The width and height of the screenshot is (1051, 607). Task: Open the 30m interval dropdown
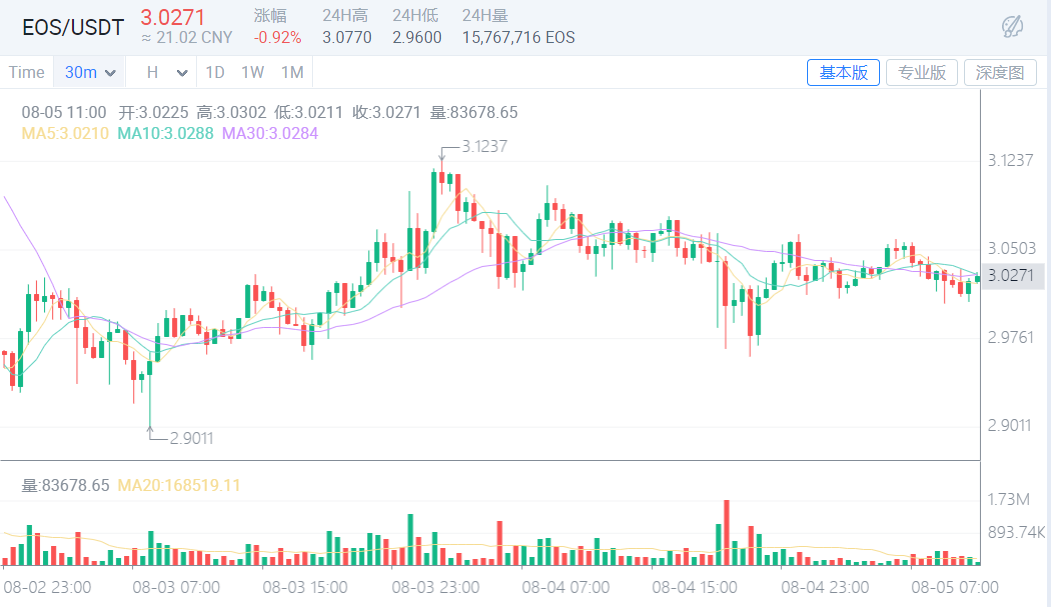coord(89,71)
